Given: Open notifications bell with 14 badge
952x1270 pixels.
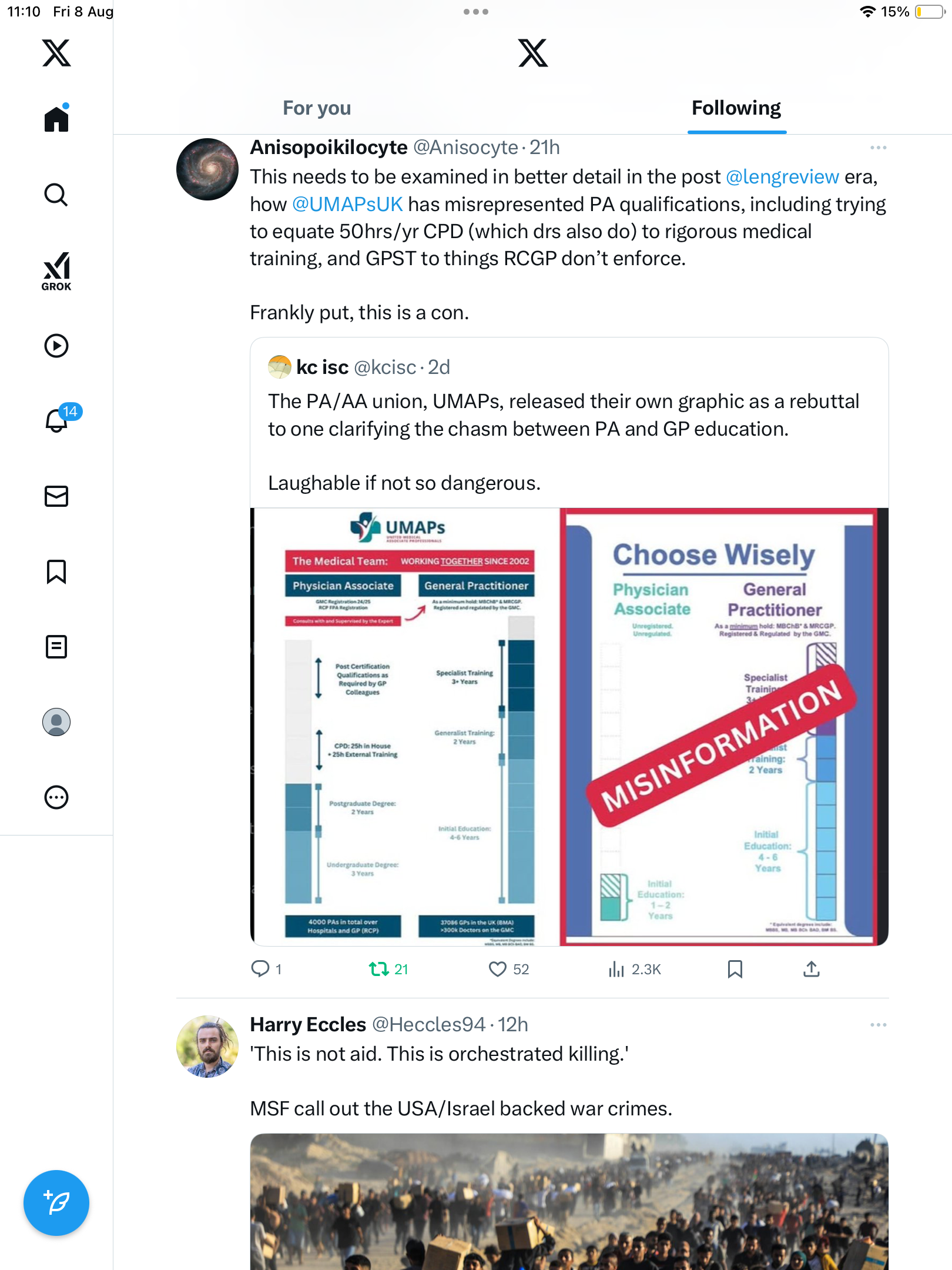Looking at the screenshot, I should (59, 419).
